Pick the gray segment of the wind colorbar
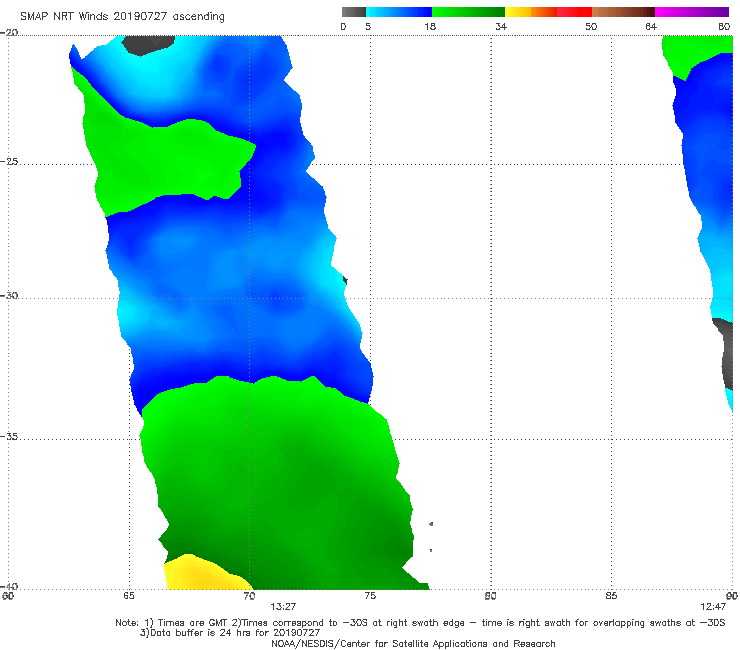 click(354, 12)
